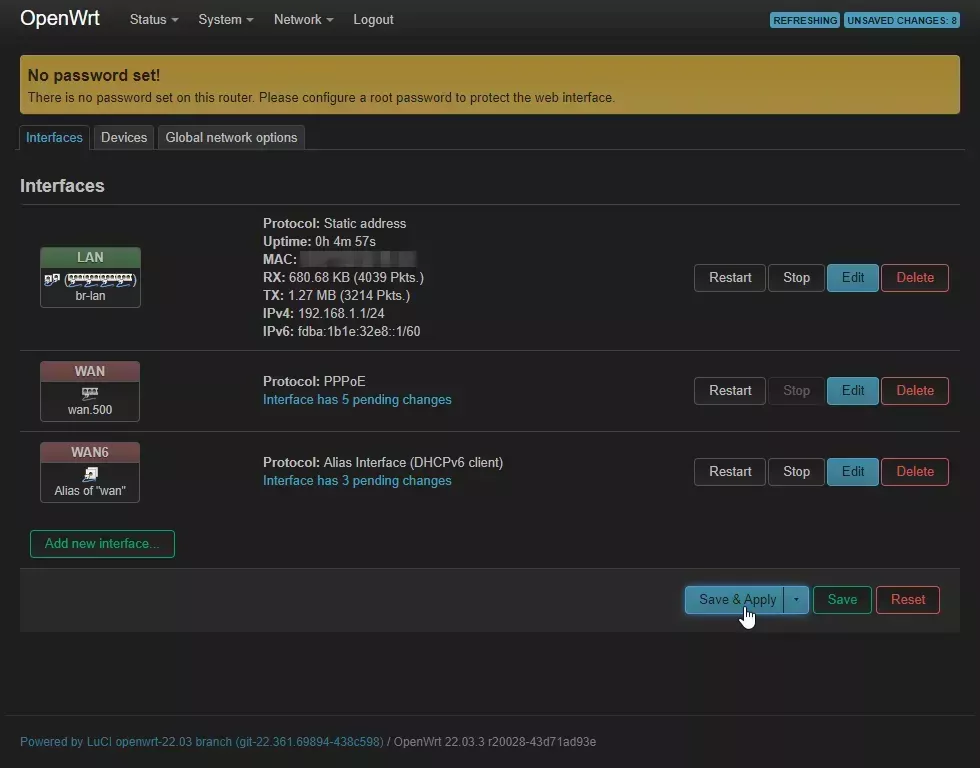Click the OpenWrt 22.03.3 version text in footer
This screenshot has height=768, width=980.
point(494,742)
